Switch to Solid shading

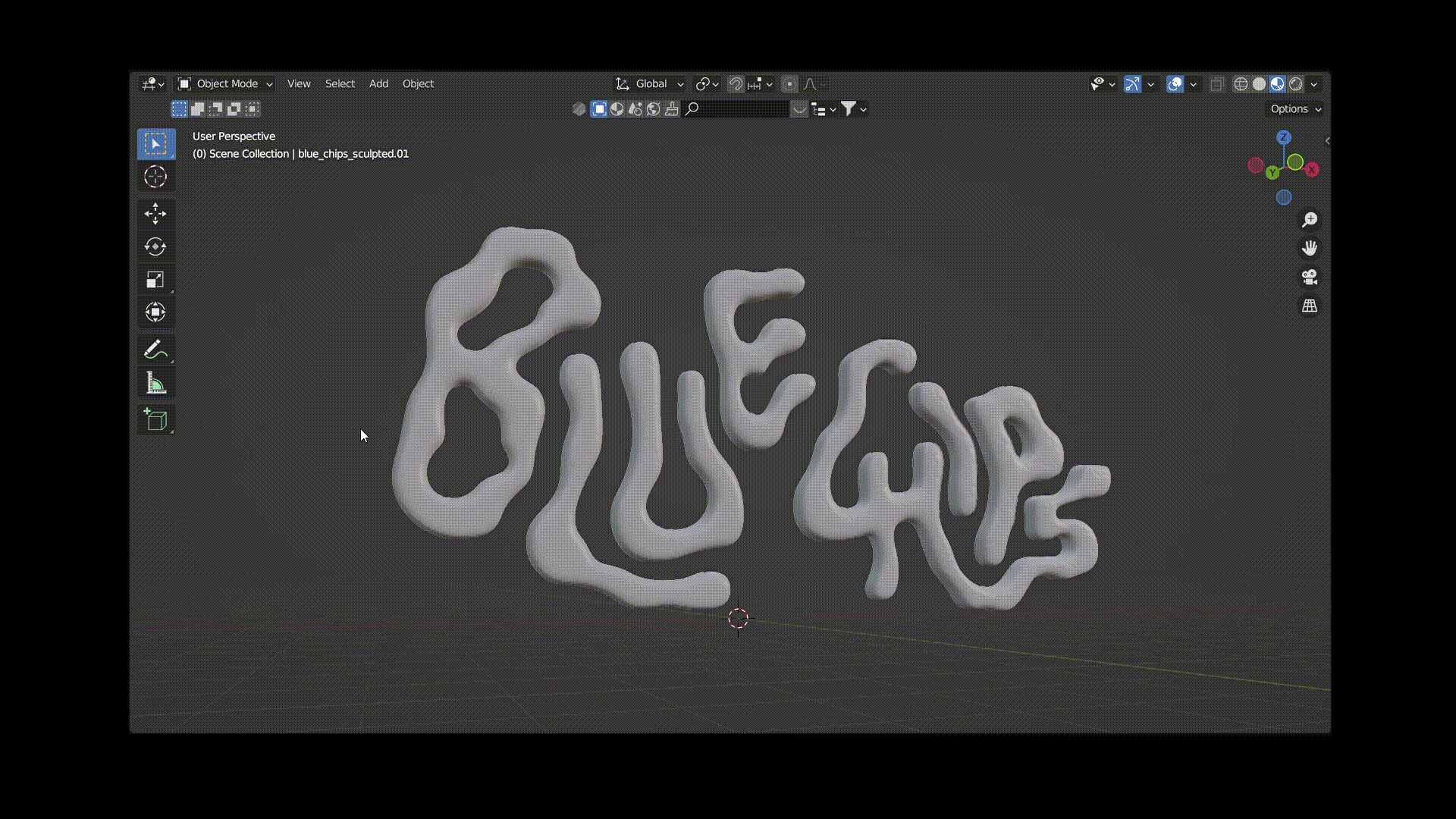1259,84
